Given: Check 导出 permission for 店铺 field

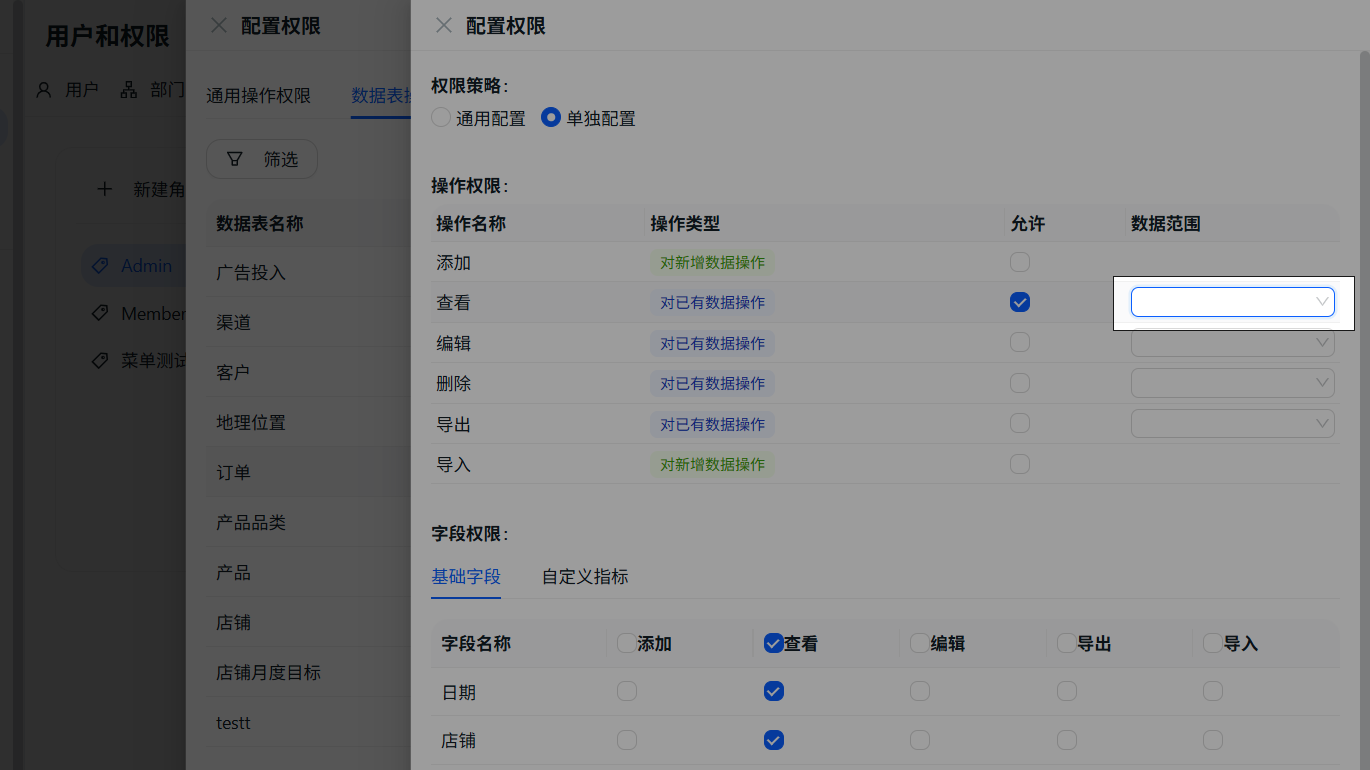Looking at the screenshot, I should [1067, 740].
